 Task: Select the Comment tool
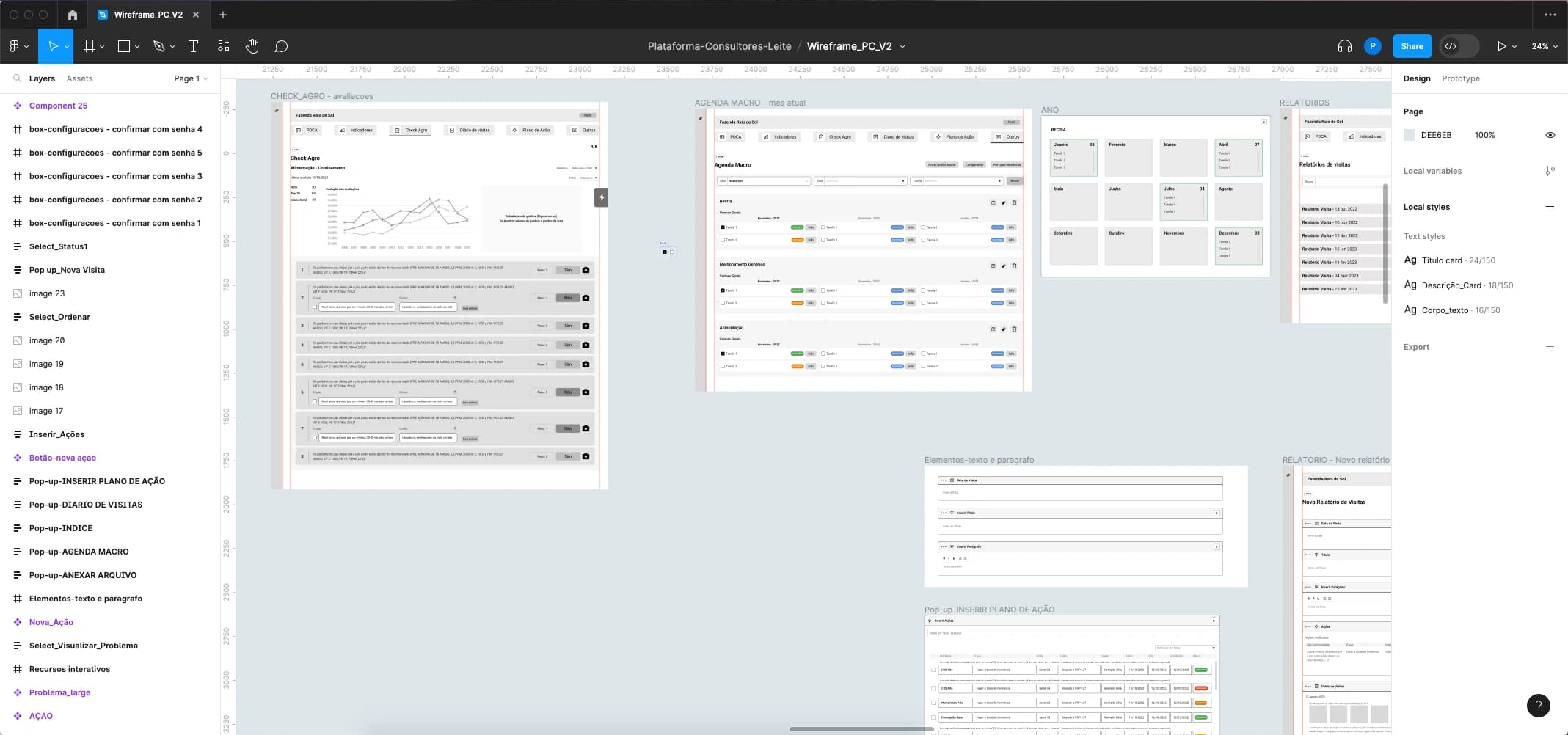281,46
